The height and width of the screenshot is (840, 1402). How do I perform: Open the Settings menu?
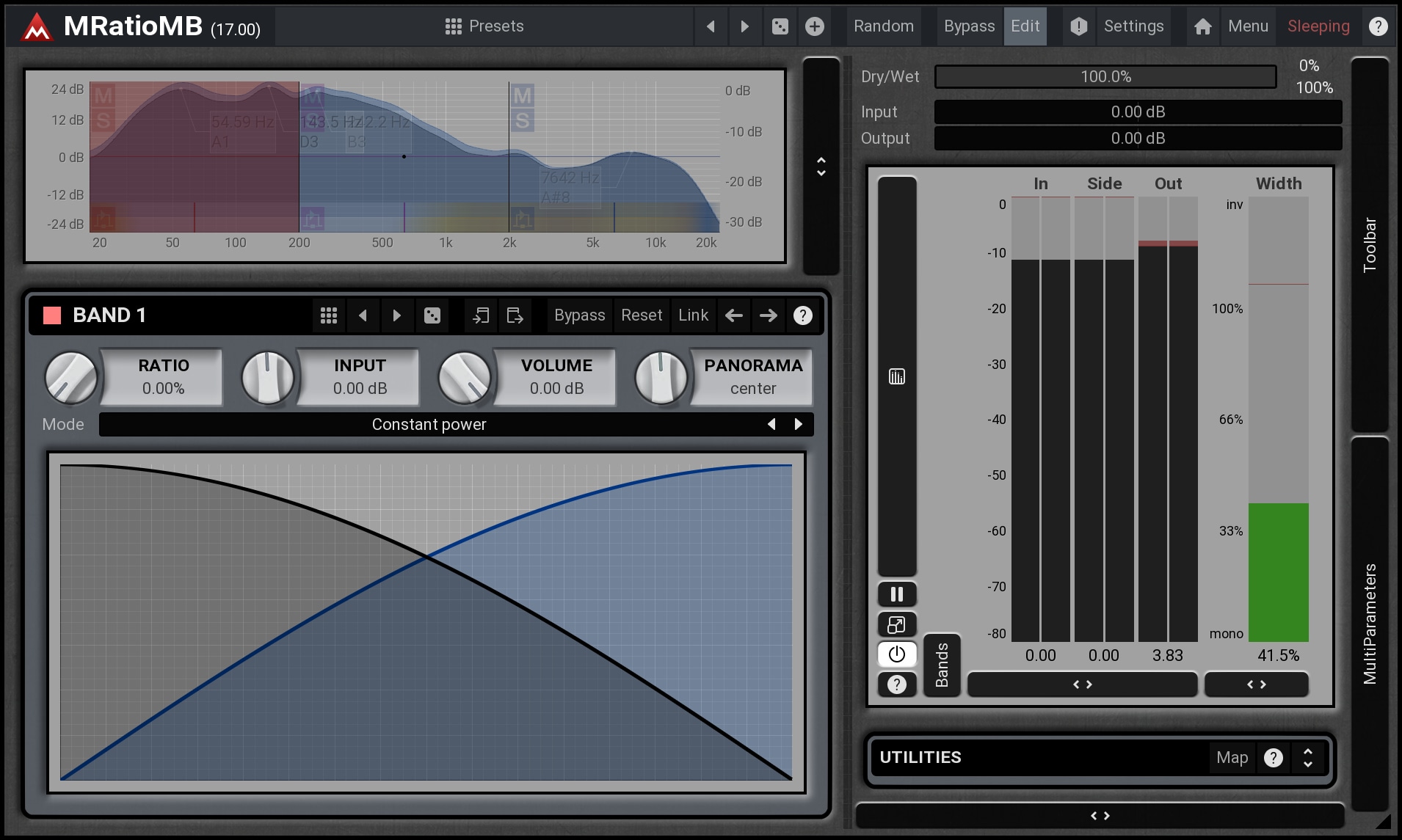click(1133, 26)
